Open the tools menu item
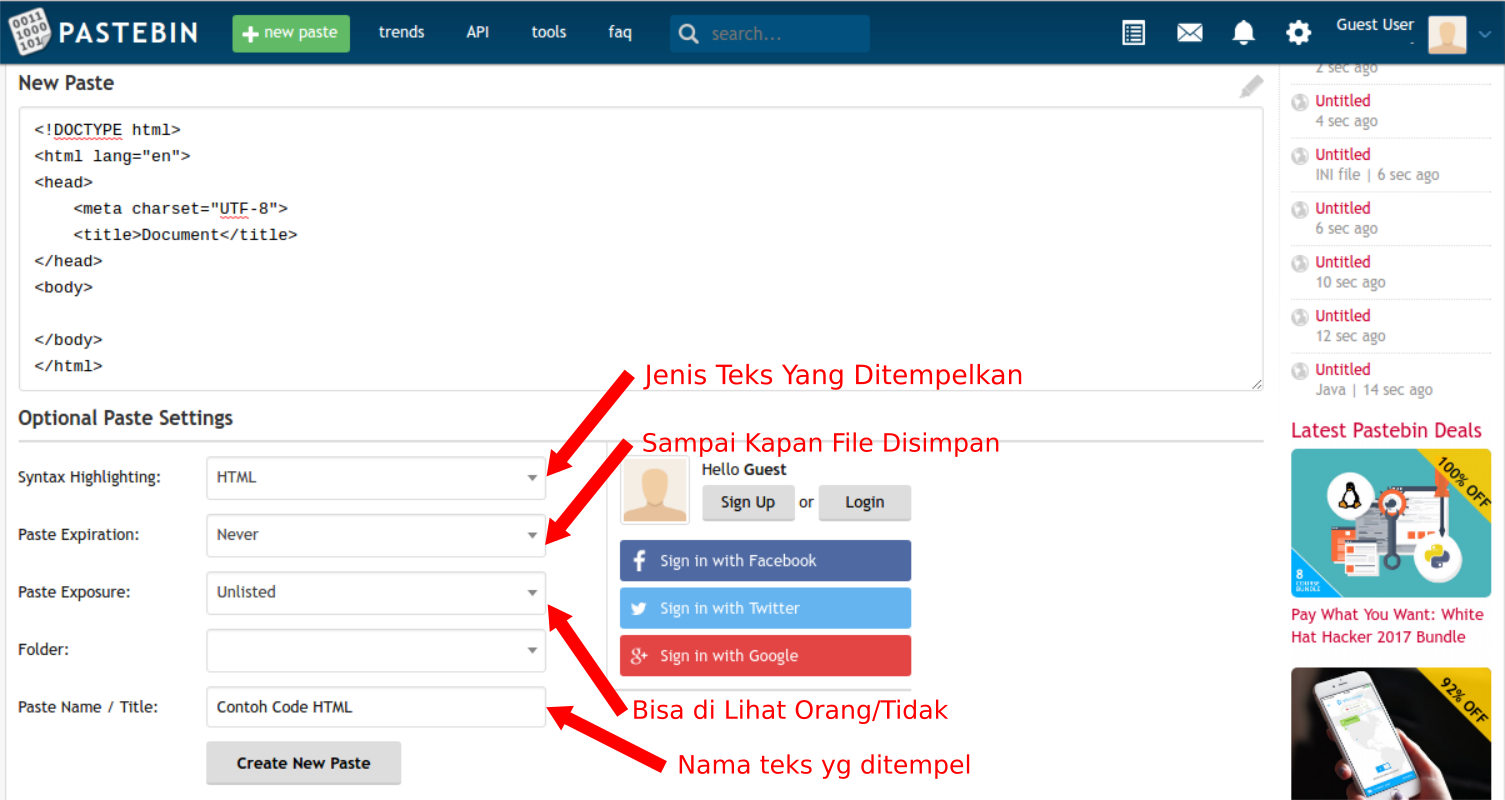The width and height of the screenshot is (1505, 800). [x=549, y=32]
